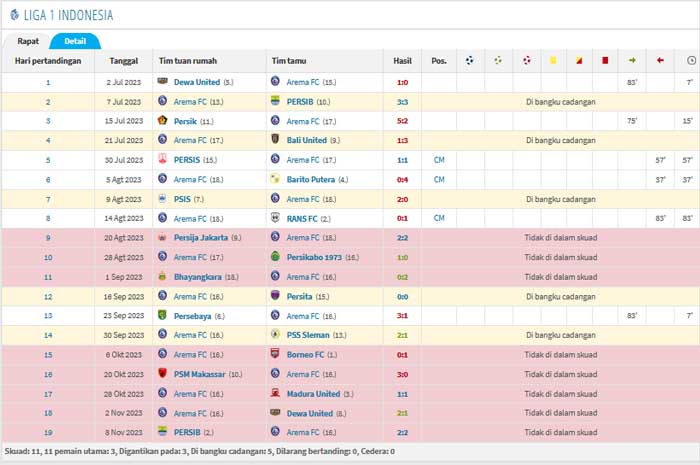This screenshot has width=700, height=465.
Task: Open the Bhayangkara team link
Action: [198, 277]
